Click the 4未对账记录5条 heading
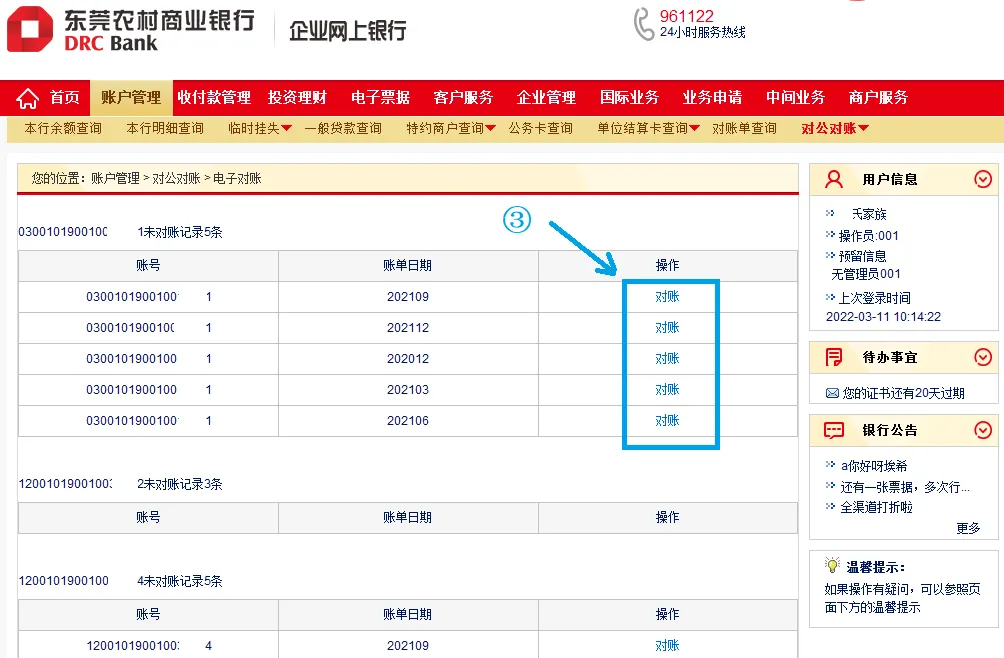The height and width of the screenshot is (658, 1004). [180, 581]
